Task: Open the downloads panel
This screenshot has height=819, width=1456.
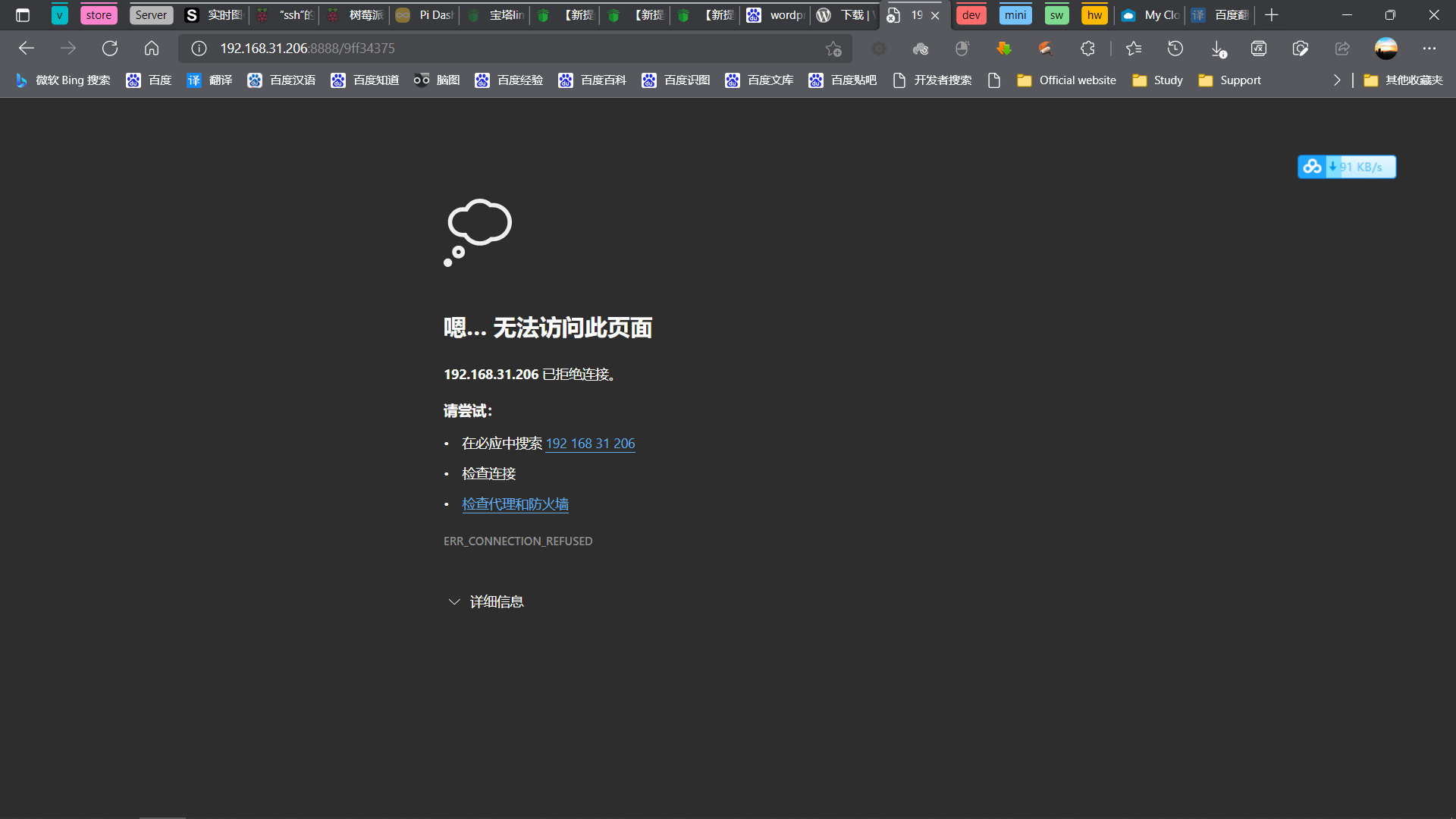Action: tap(1218, 49)
